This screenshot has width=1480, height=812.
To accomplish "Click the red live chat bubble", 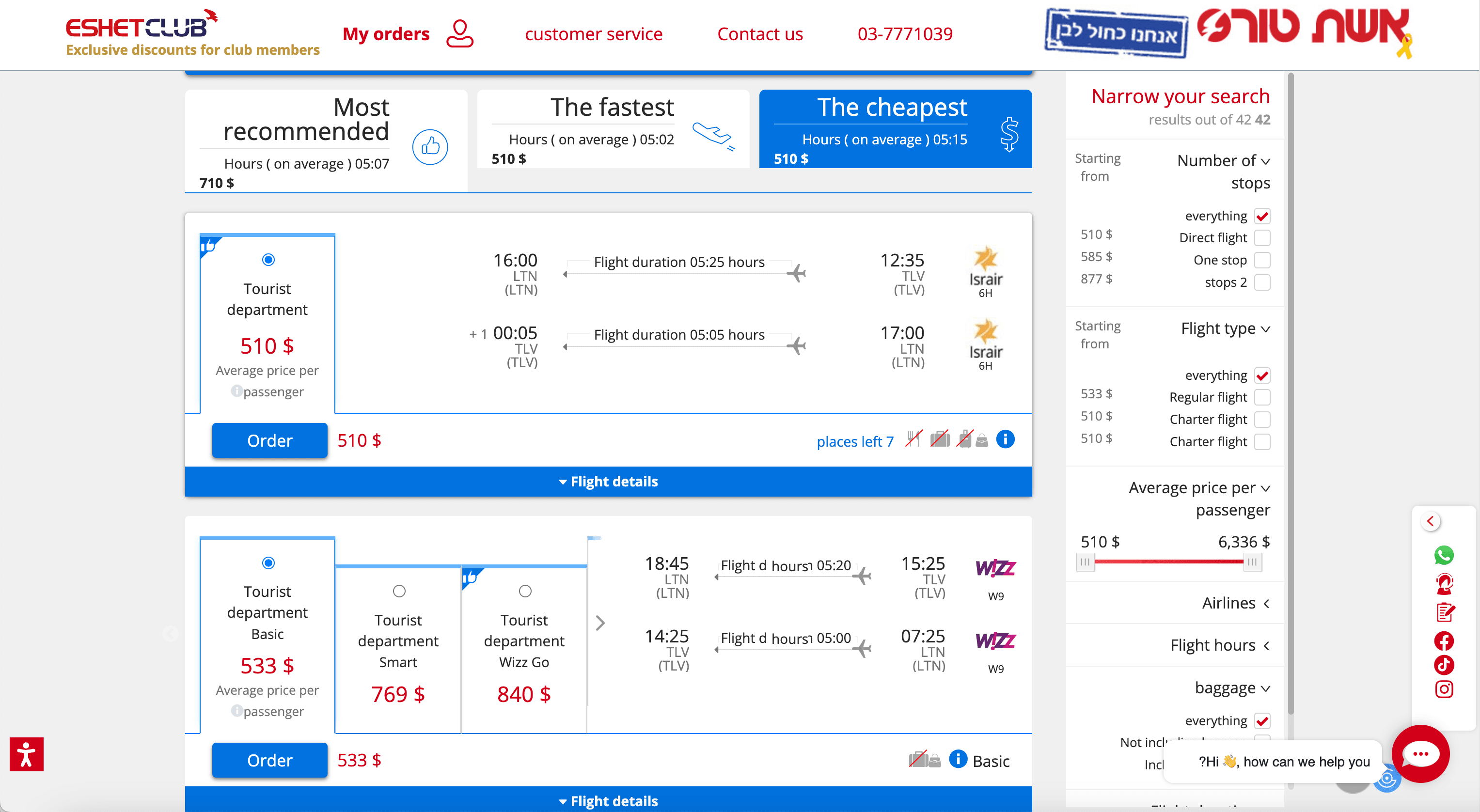I will 1420,753.
